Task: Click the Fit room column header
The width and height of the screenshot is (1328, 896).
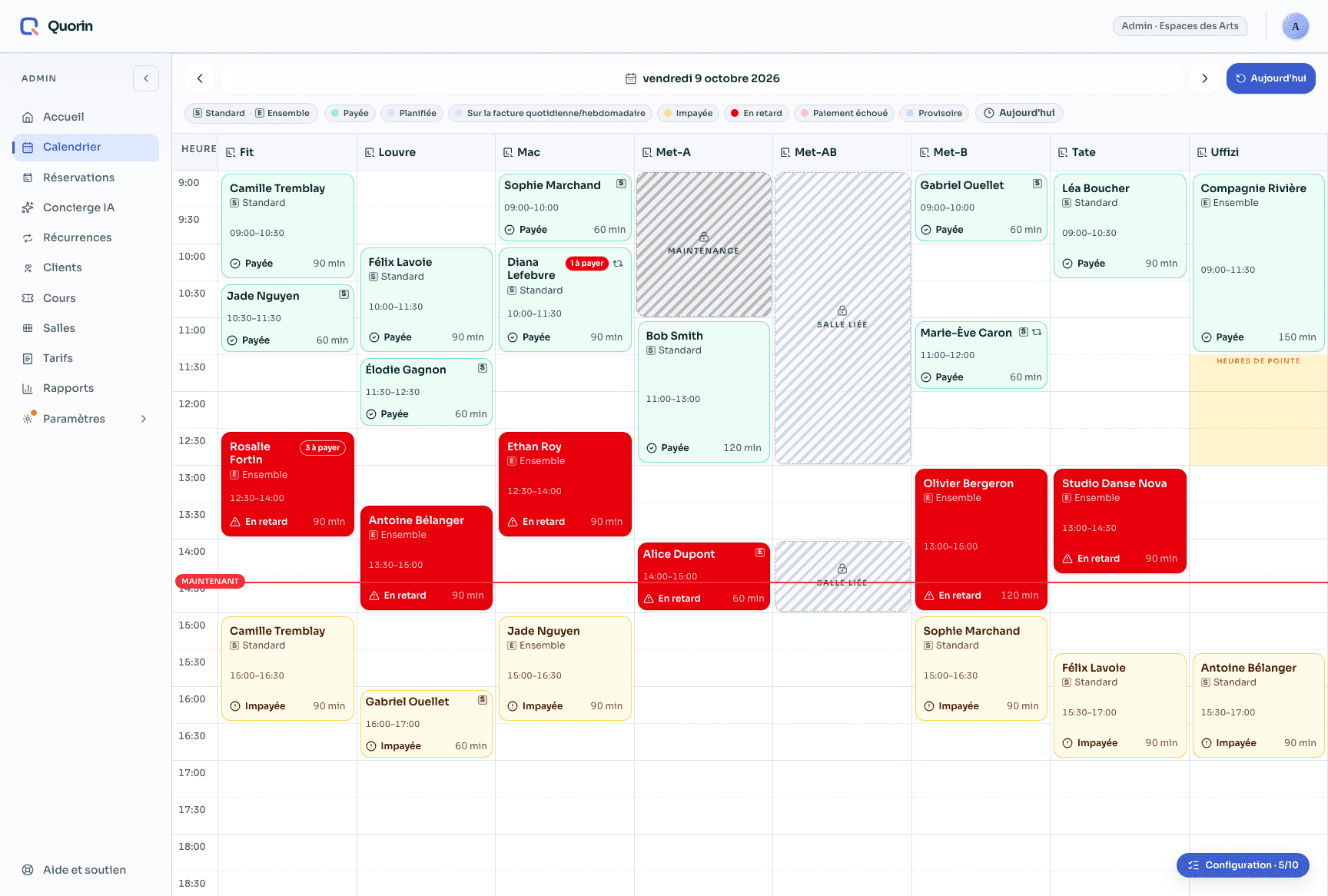Action: point(287,152)
